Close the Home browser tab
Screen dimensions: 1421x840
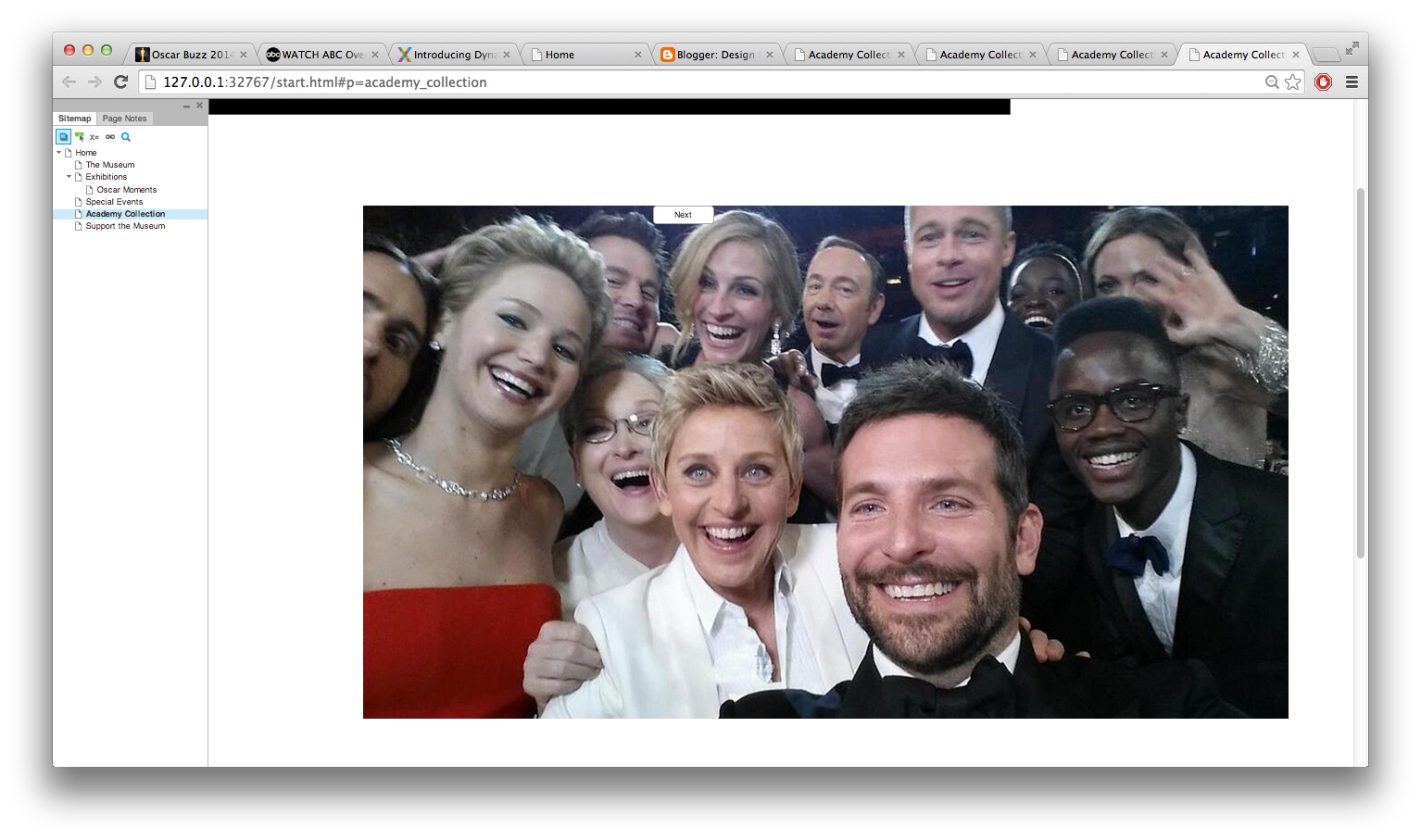point(638,55)
